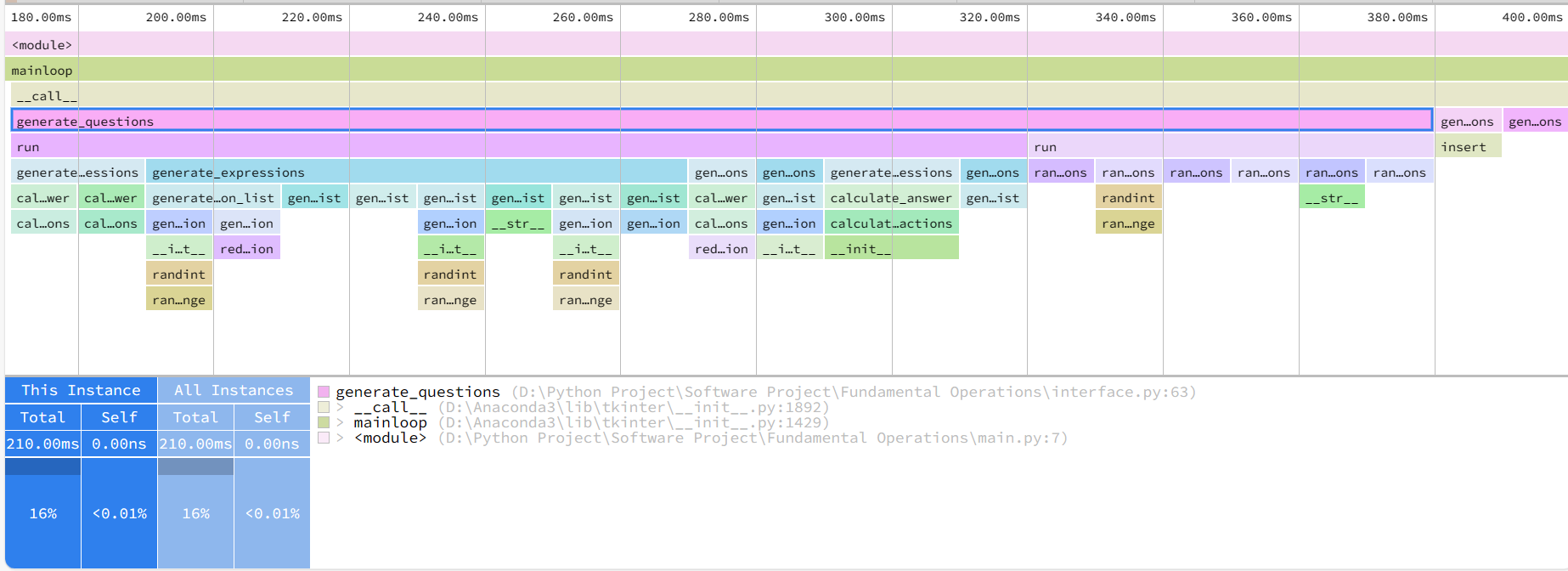The height and width of the screenshot is (571, 1568).
Task: Select the __call__ flame graph bar
Action: pos(790,95)
